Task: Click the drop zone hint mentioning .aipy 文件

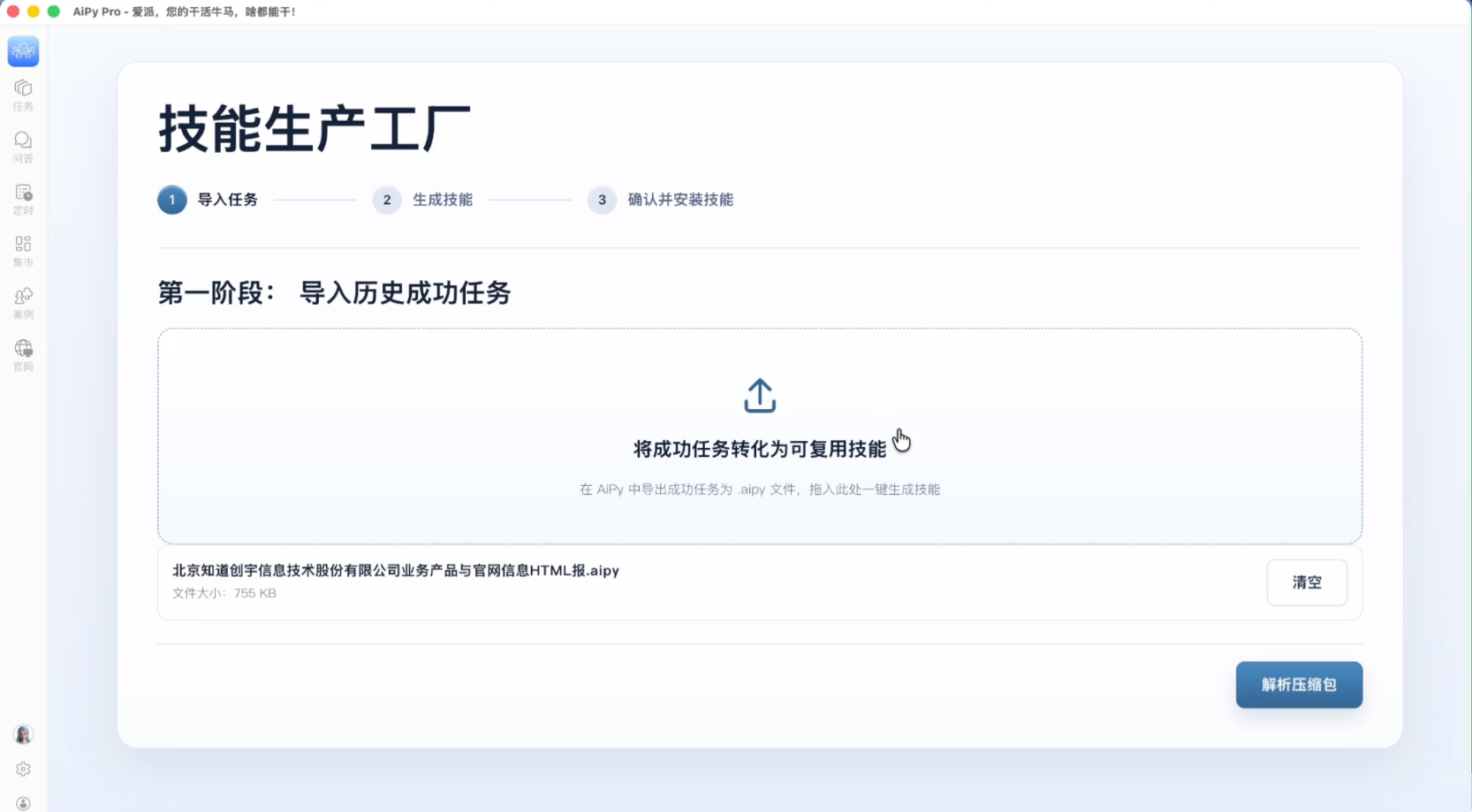Action: click(x=760, y=489)
